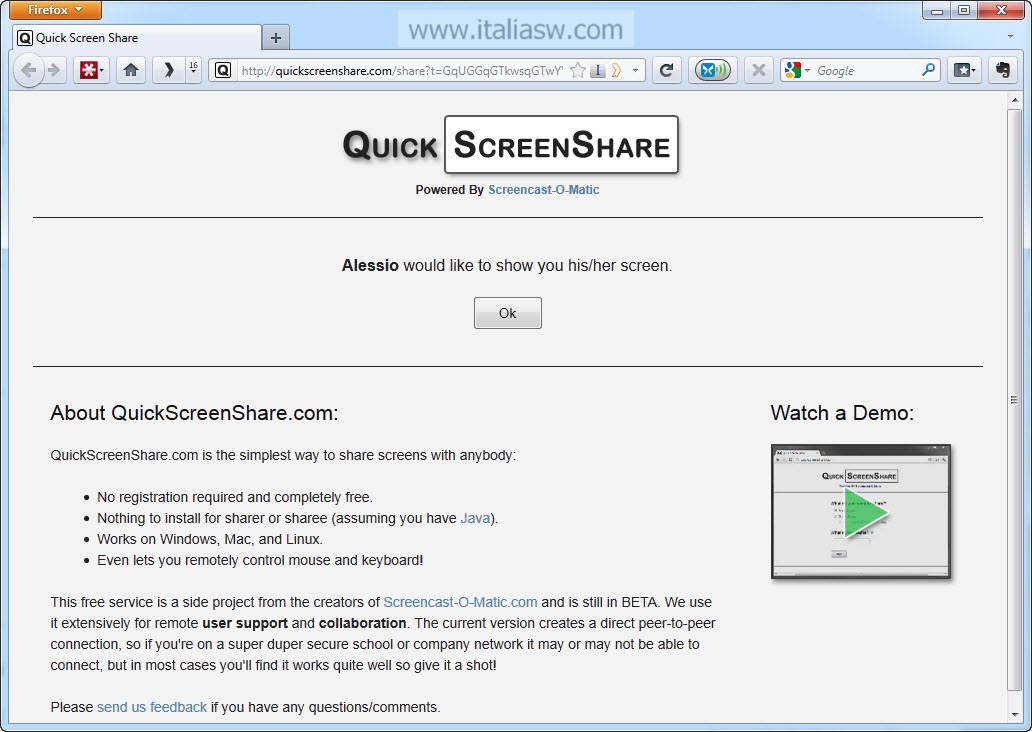
Task: Click 'Even lets you remotely control mouse and keyboard!' bullet
Action: coord(260,560)
